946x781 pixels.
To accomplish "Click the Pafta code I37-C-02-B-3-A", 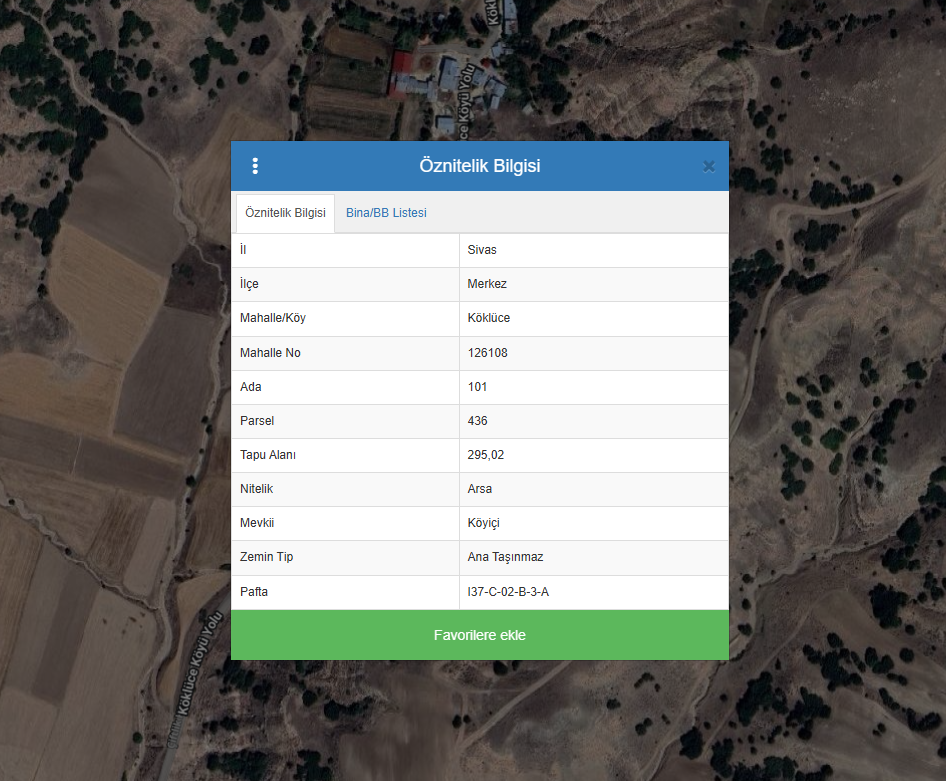I will [508, 592].
